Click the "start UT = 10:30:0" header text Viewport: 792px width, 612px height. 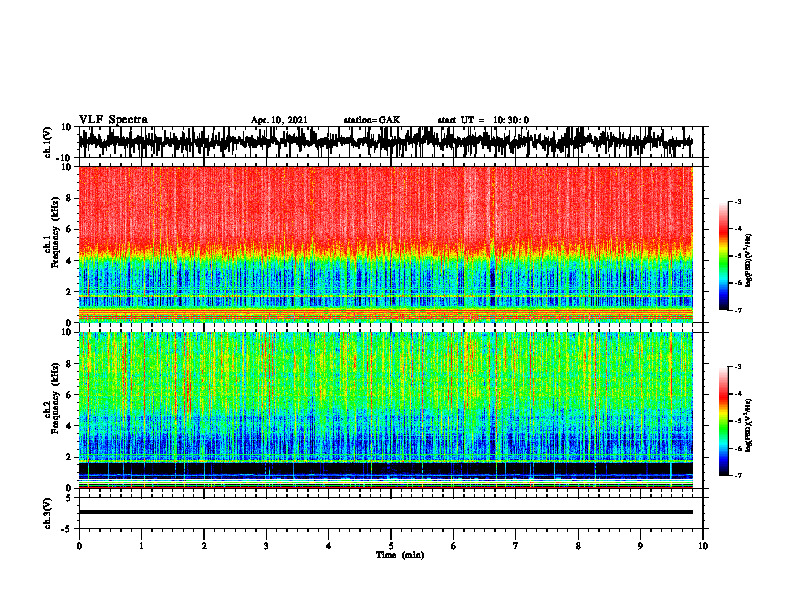(483, 120)
